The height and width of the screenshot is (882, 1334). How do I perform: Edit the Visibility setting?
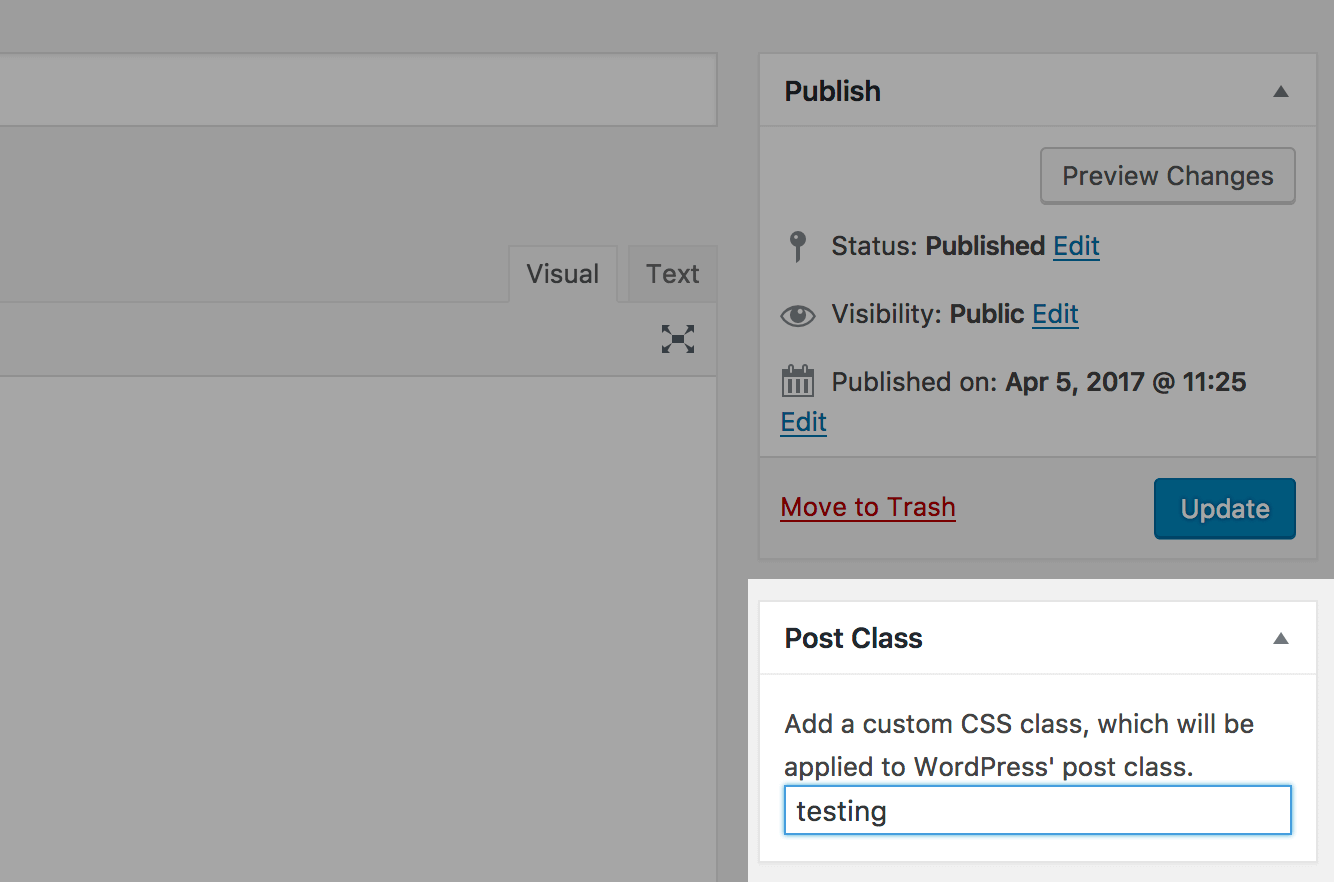click(1055, 314)
